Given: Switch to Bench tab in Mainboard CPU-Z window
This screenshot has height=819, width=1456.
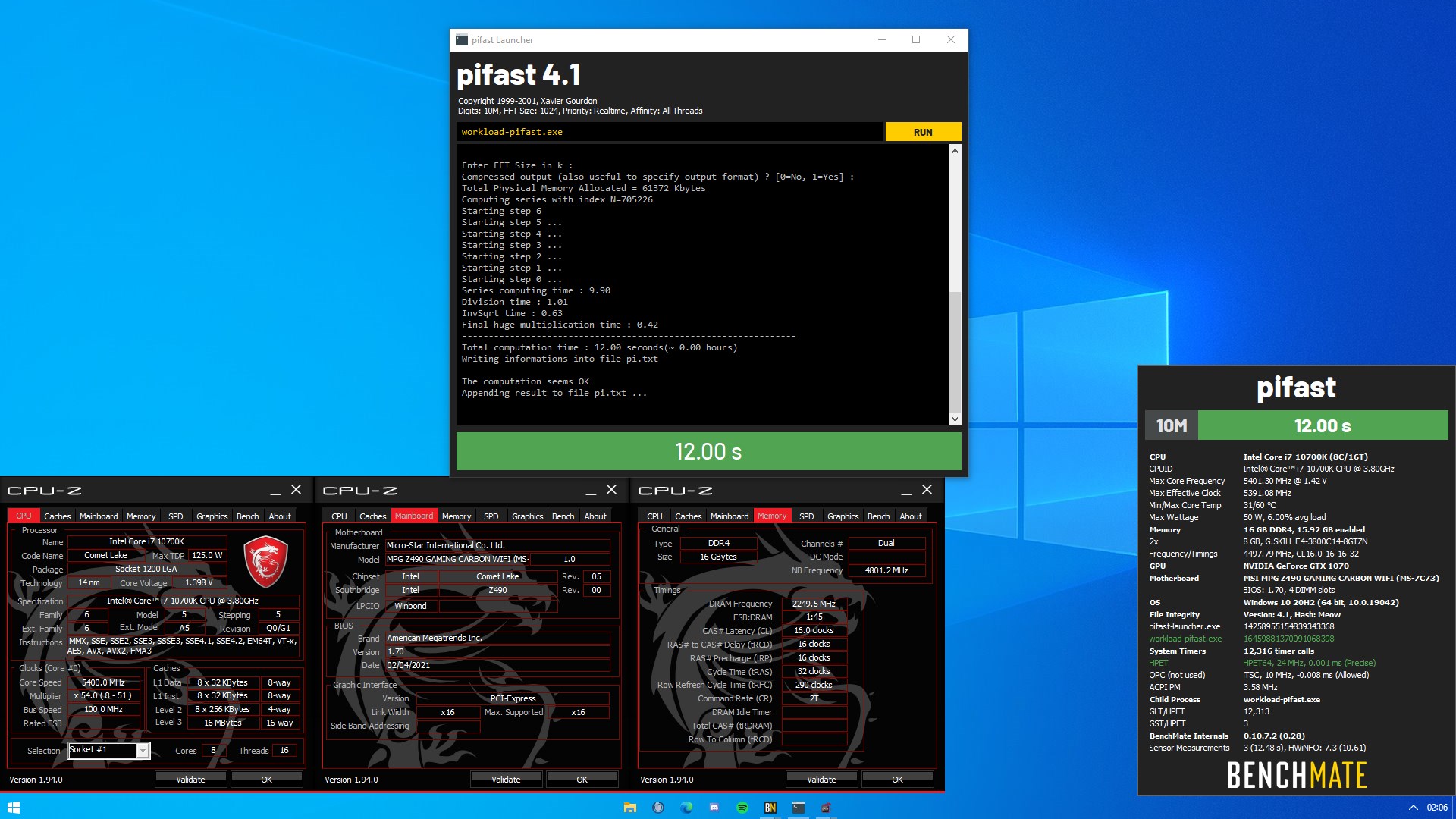Looking at the screenshot, I should (x=563, y=516).
